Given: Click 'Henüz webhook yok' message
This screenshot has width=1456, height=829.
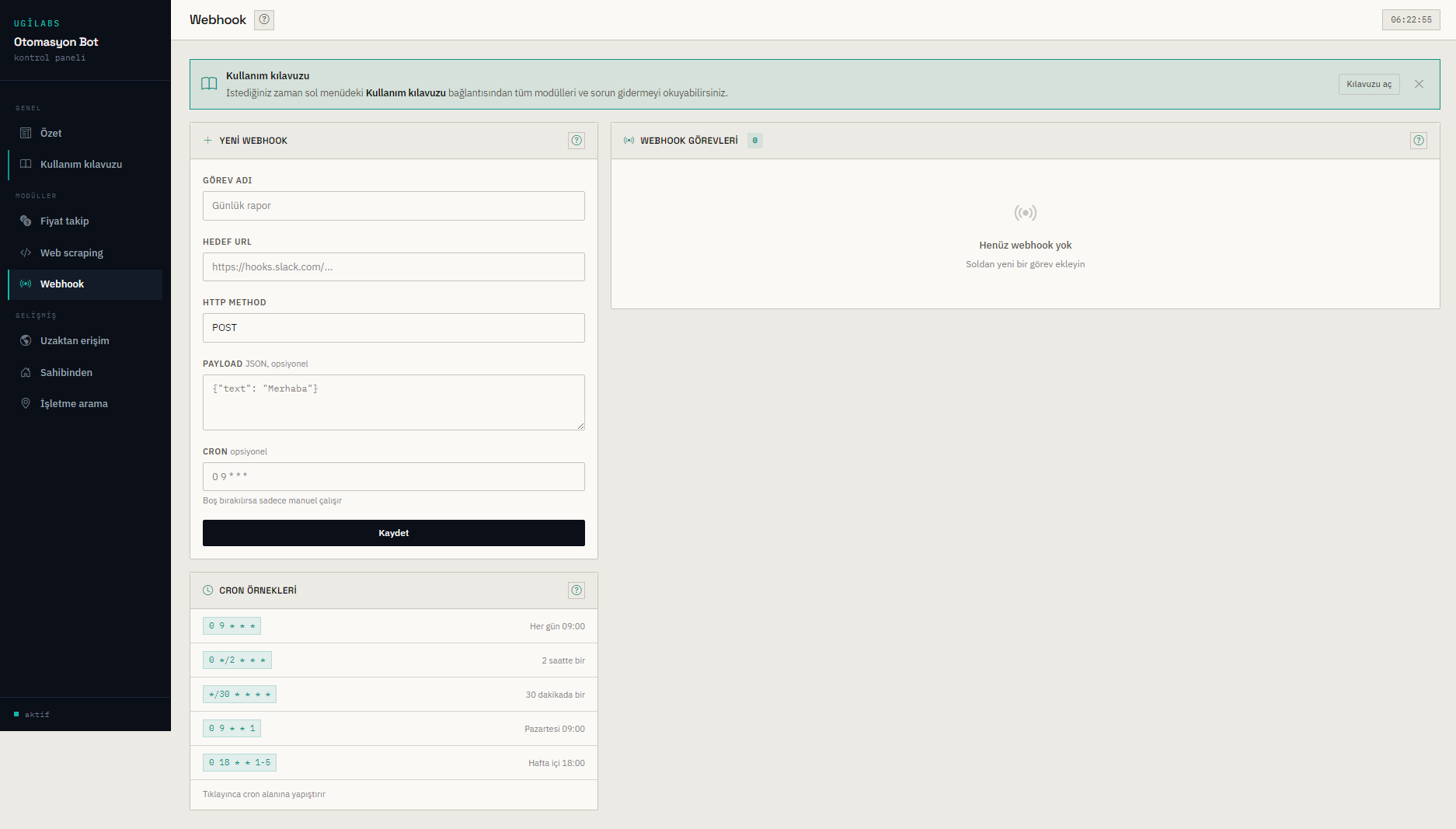Looking at the screenshot, I should click(x=1026, y=245).
